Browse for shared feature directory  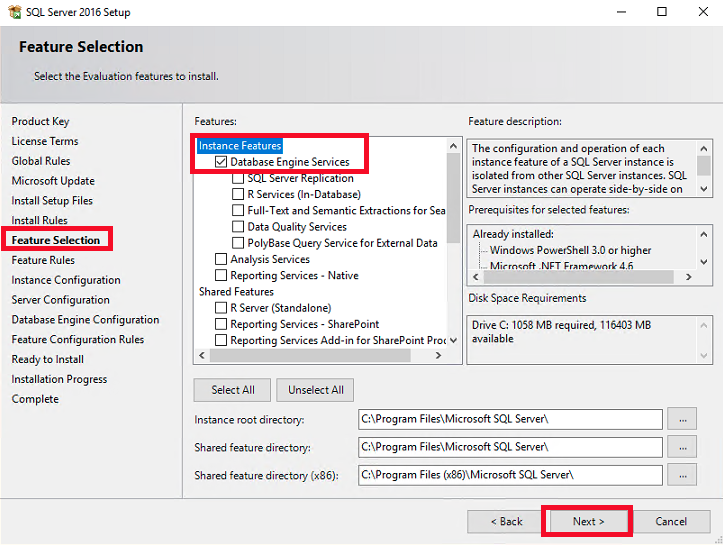(681, 447)
